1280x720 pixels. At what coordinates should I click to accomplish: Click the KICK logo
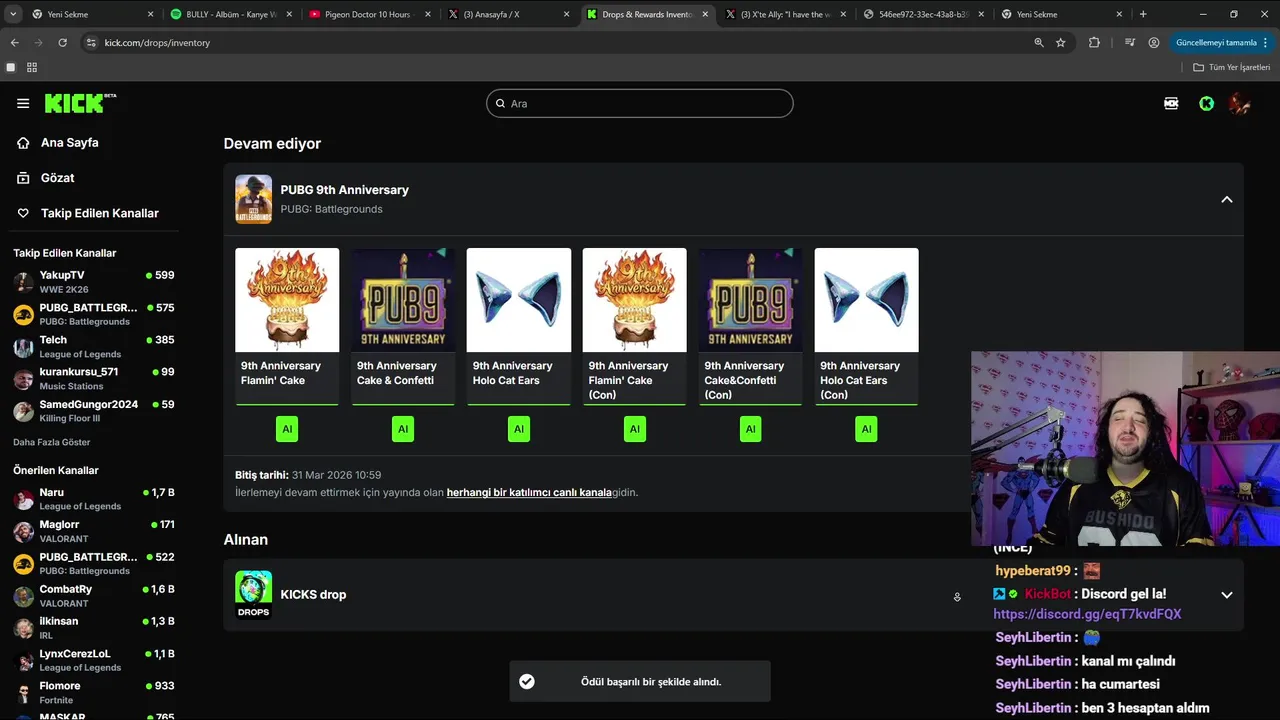pos(80,103)
